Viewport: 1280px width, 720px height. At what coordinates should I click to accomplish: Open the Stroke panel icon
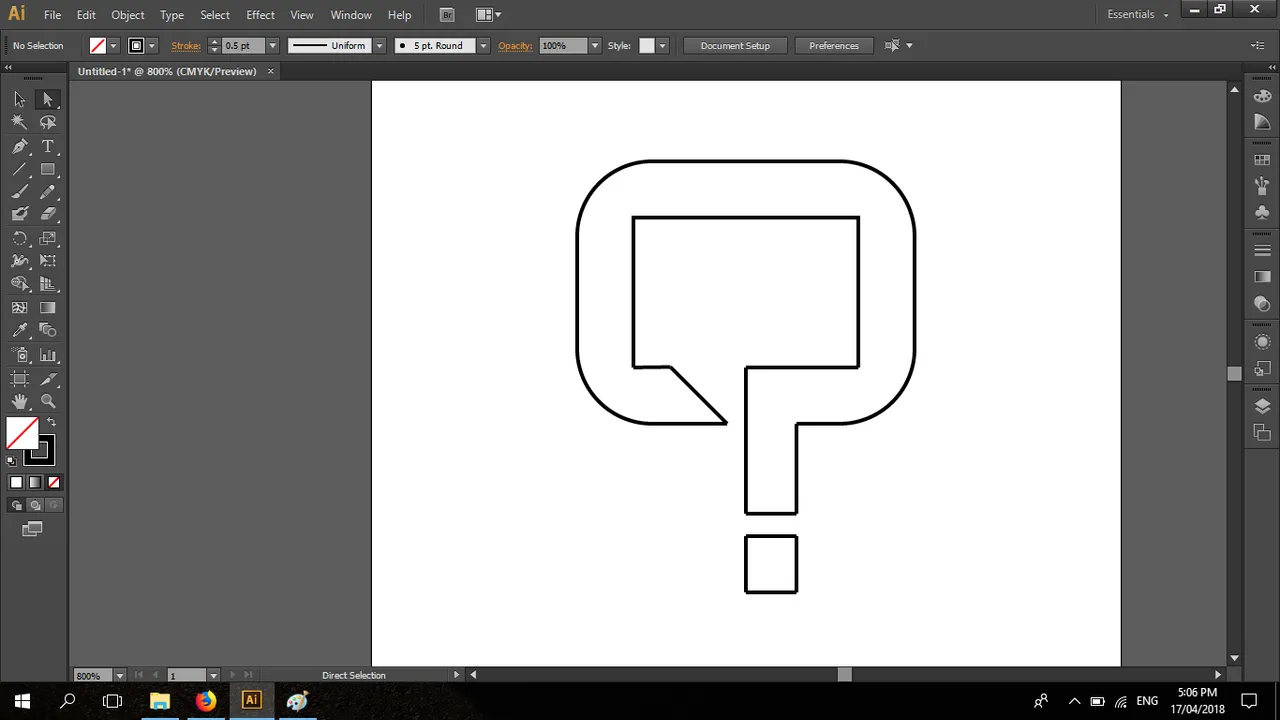point(1262,250)
